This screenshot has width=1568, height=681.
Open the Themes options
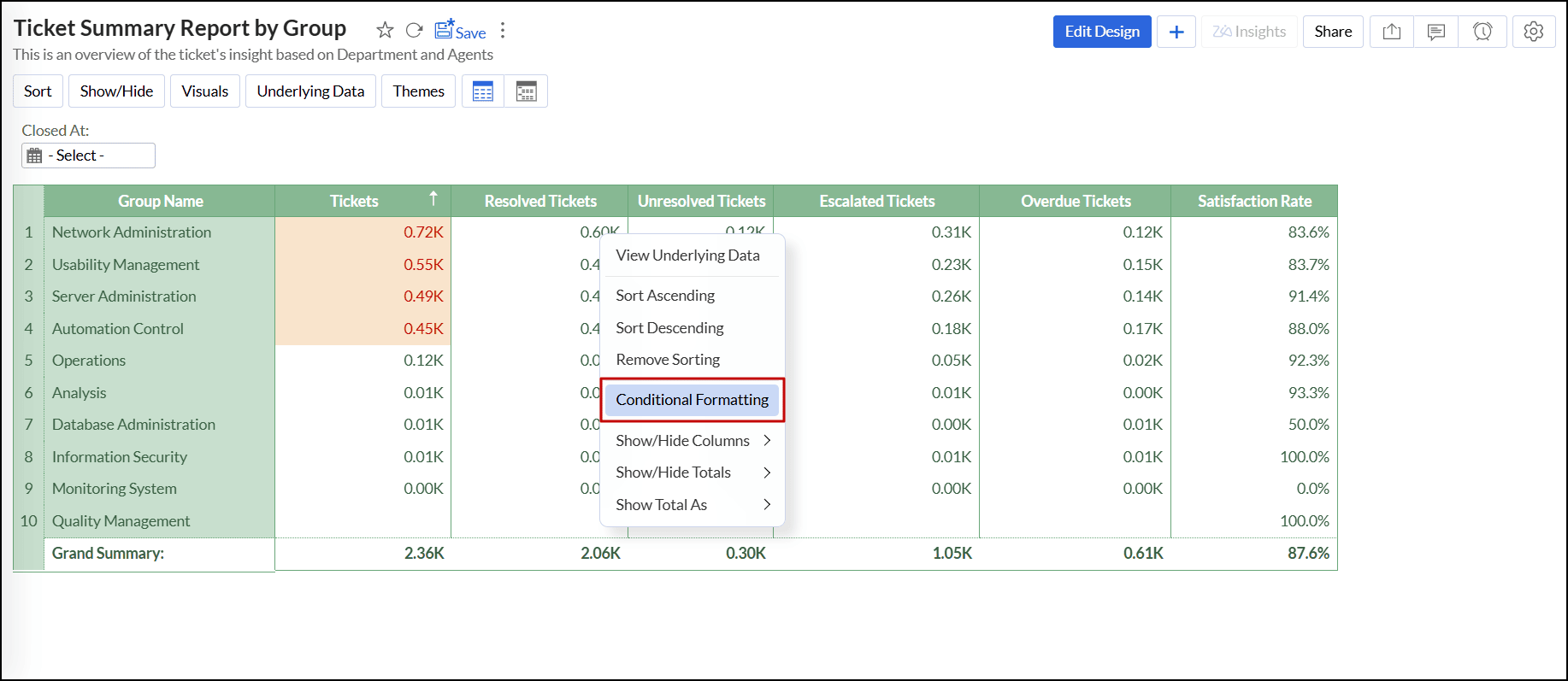(x=418, y=91)
